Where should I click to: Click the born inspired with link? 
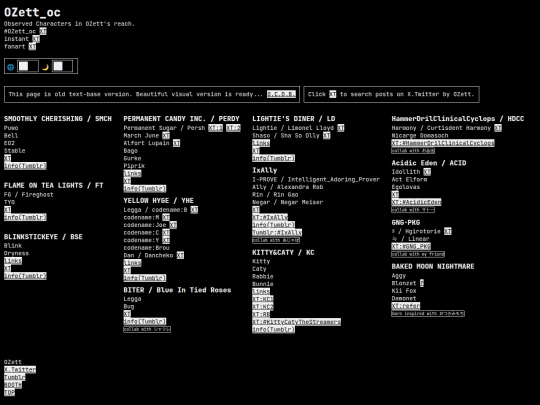(428, 314)
